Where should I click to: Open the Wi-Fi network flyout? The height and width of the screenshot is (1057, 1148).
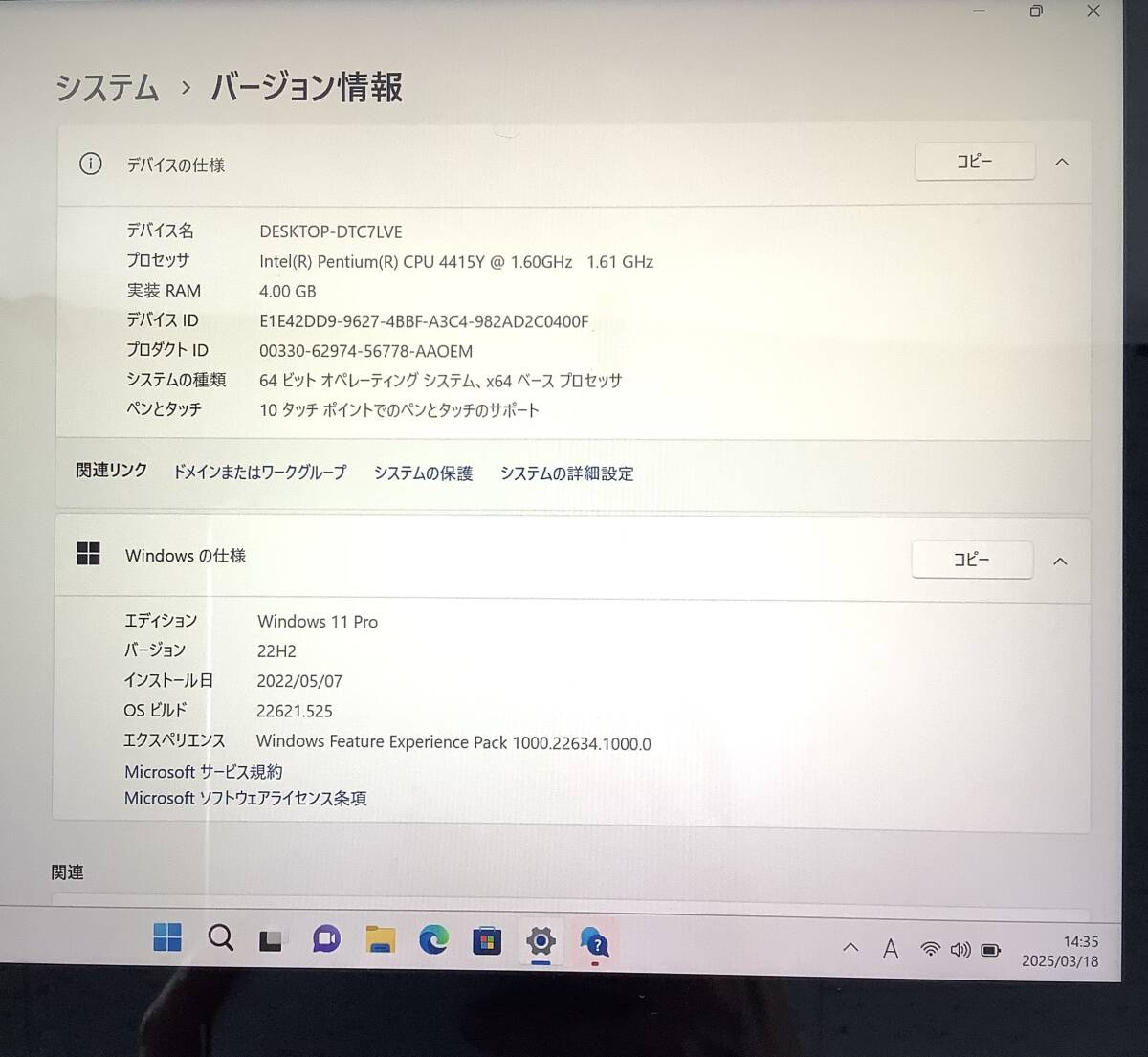coord(930,950)
